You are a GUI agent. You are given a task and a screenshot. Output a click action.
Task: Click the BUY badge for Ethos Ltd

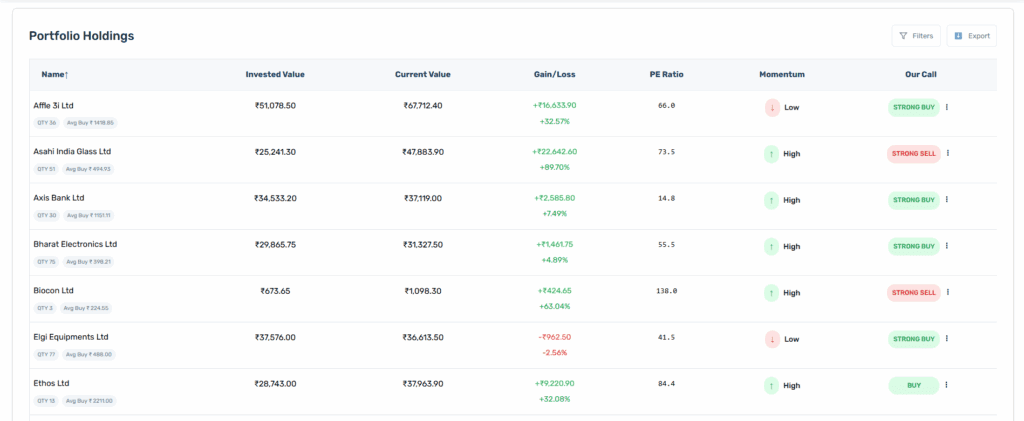tap(913, 385)
